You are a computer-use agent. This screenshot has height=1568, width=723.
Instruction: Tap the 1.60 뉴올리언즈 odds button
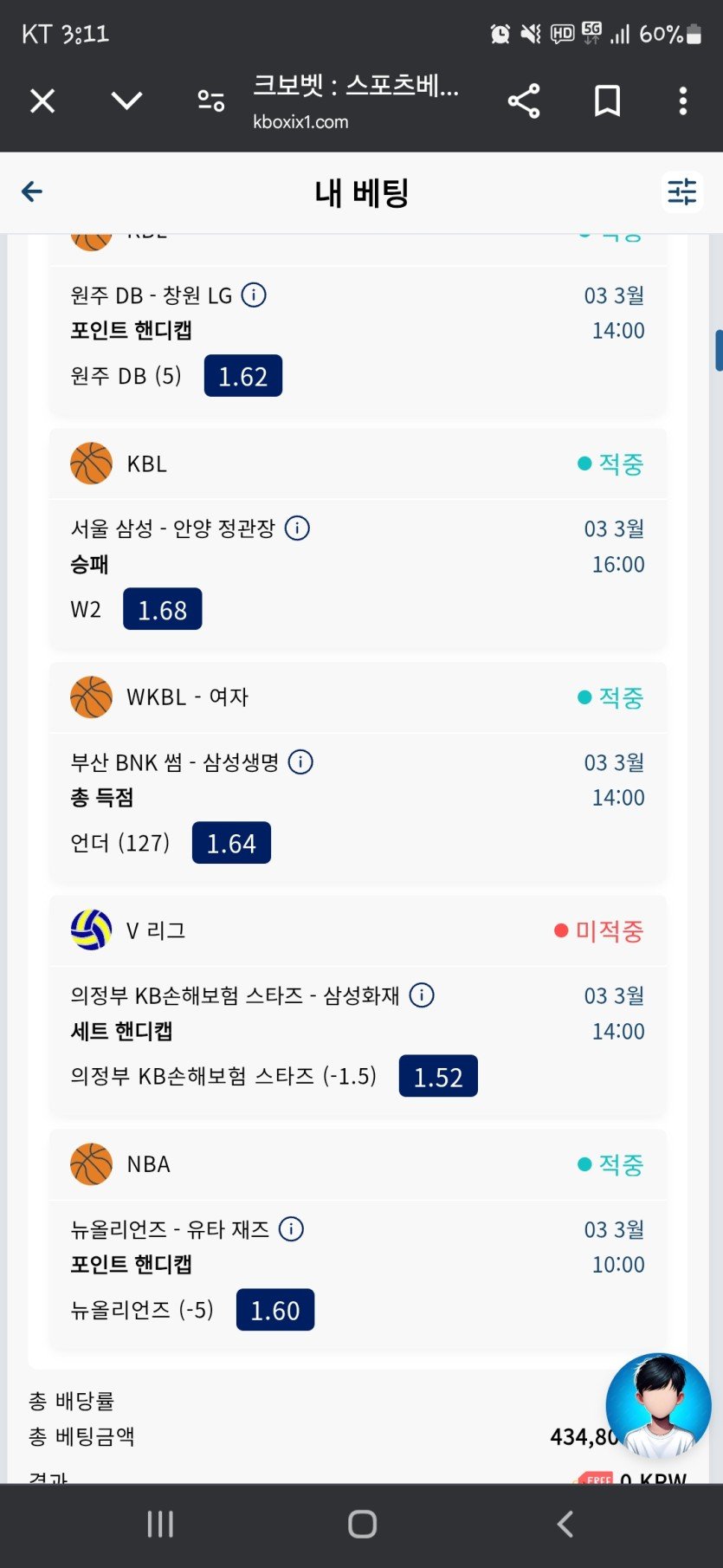(x=274, y=1310)
